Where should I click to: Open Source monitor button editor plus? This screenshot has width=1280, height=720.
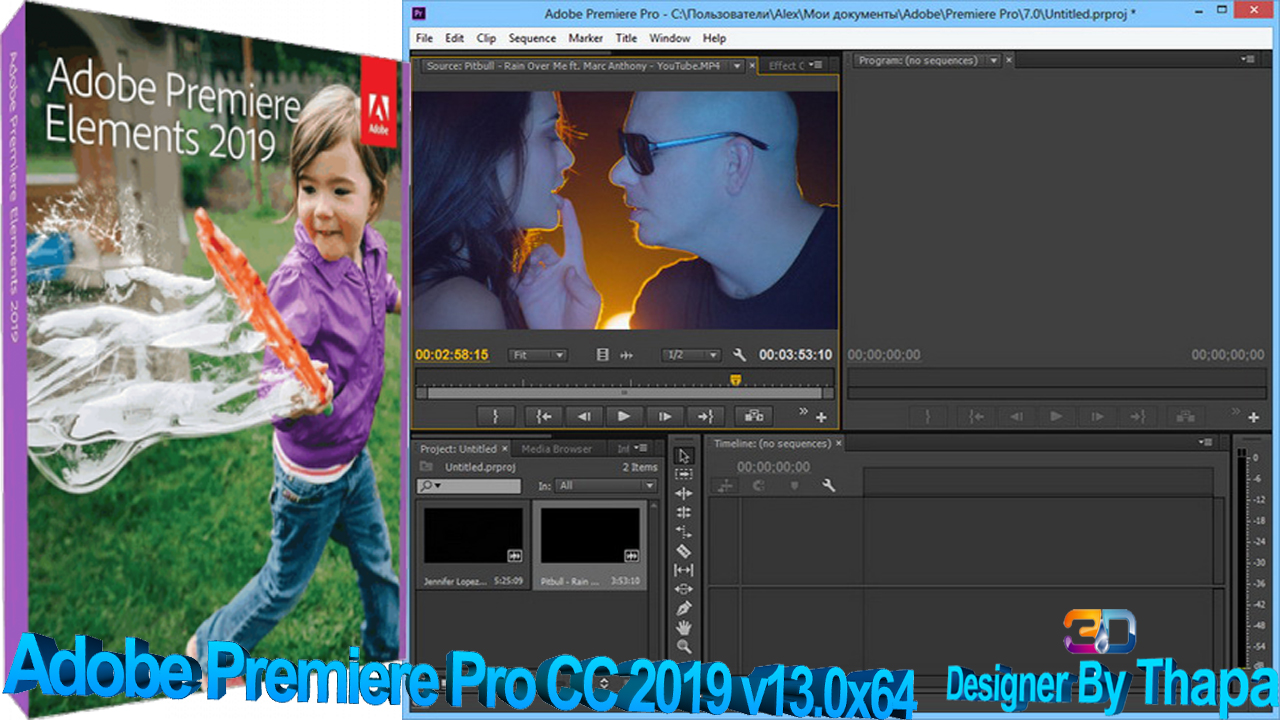[821, 417]
